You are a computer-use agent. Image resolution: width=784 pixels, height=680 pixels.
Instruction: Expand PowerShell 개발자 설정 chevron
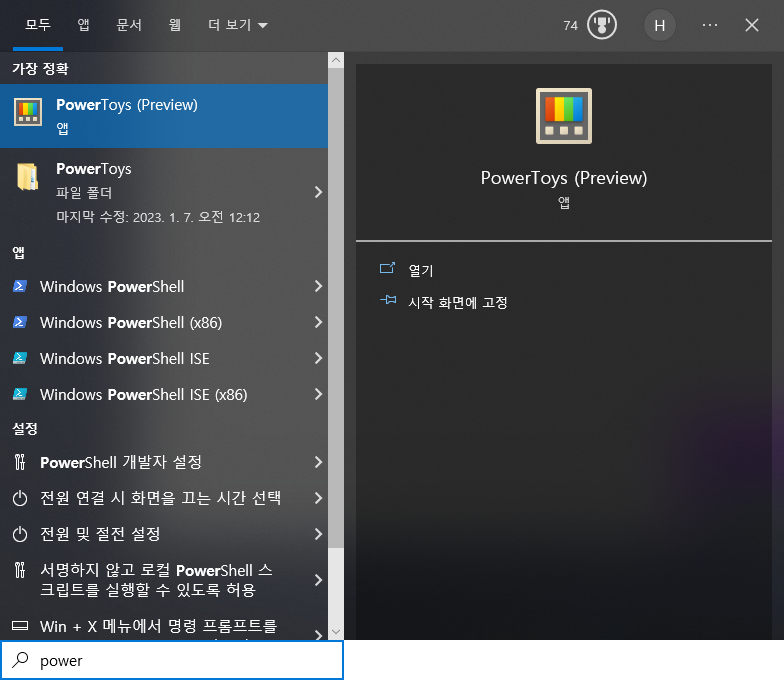click(x=318, y=462)
